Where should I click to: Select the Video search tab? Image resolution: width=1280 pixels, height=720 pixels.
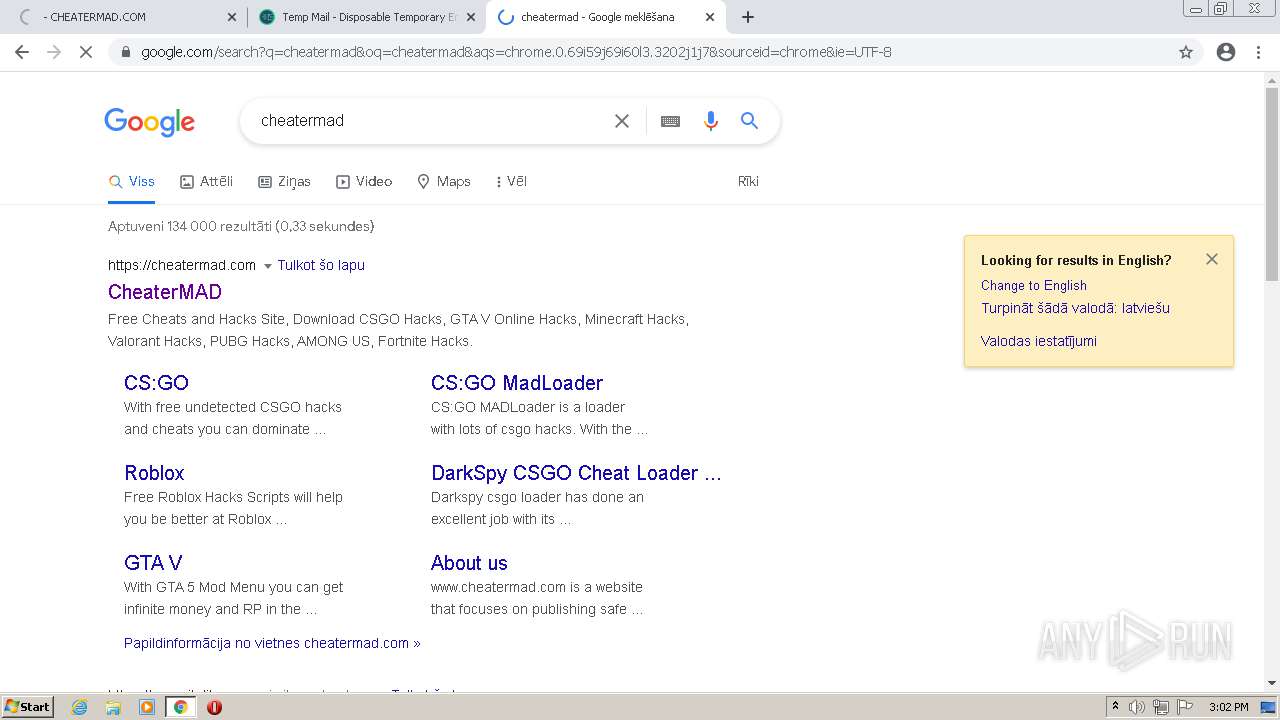click(x=364, y=181)
